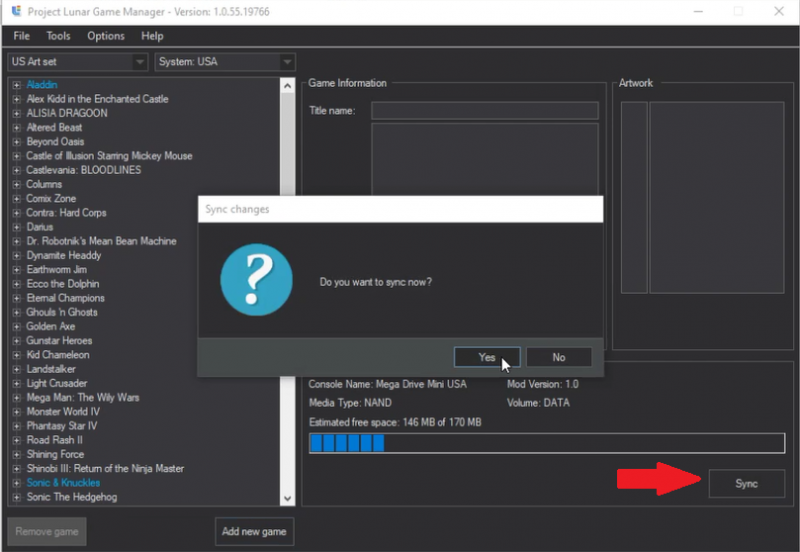Select Contra: Hard Corps in the list
The image size is (800, 552).
[66, 213]
